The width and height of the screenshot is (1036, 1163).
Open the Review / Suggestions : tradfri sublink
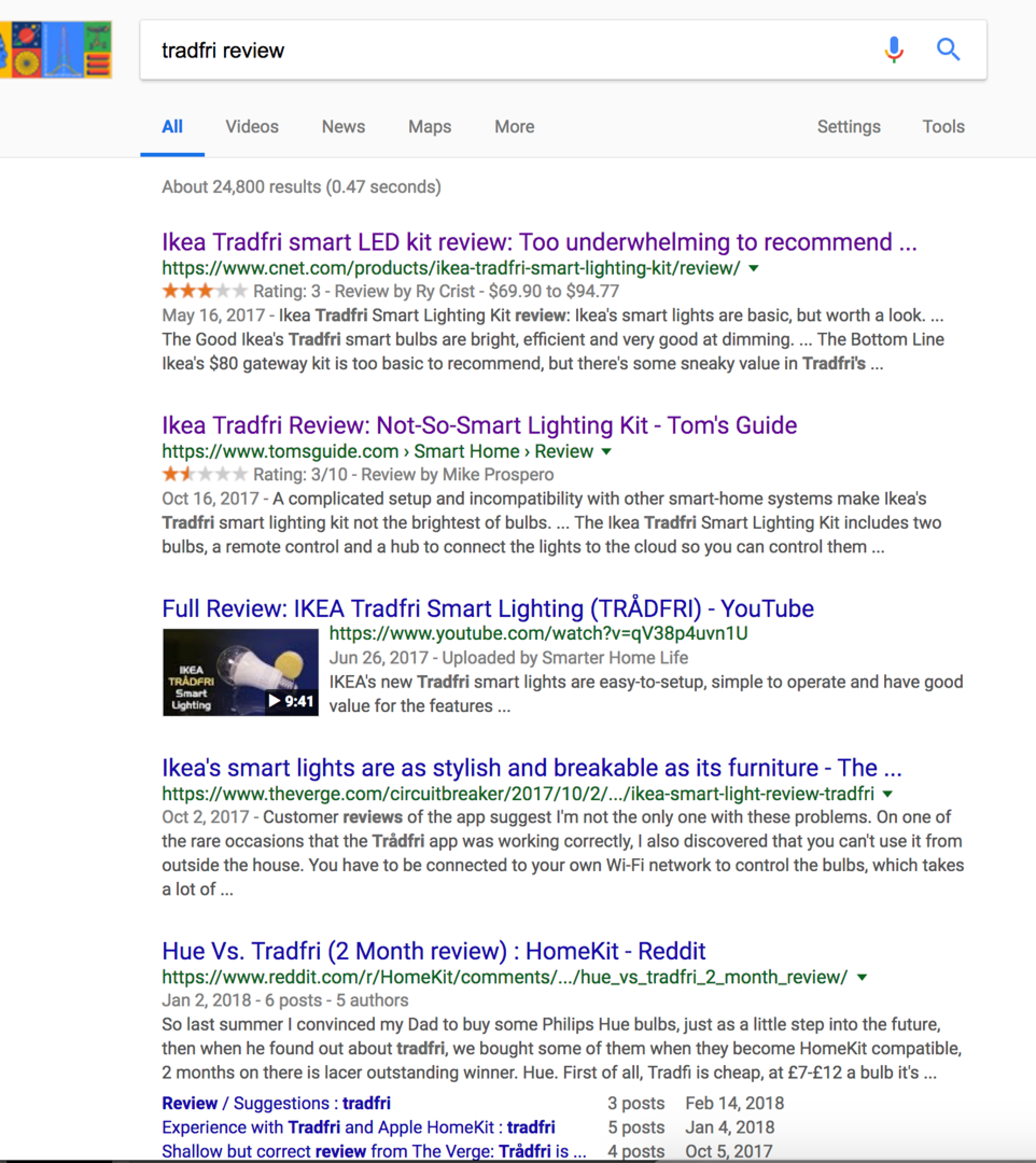coord(276,1103)
